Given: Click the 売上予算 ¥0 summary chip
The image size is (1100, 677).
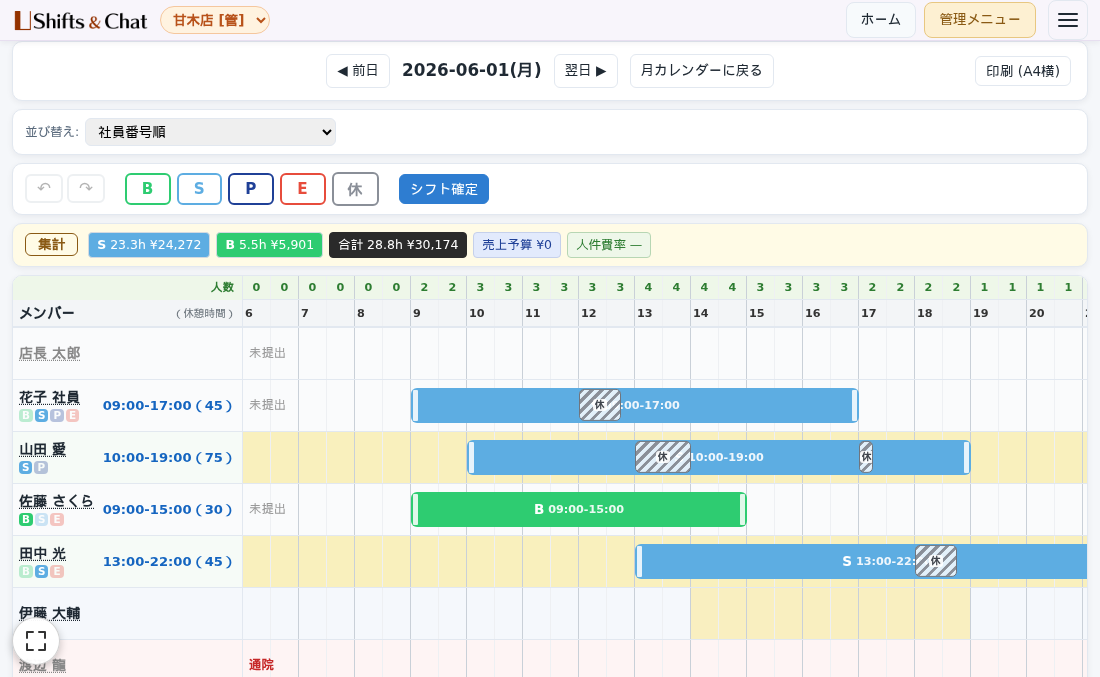Looking at the screenshot, I should (x=517, y=245).
